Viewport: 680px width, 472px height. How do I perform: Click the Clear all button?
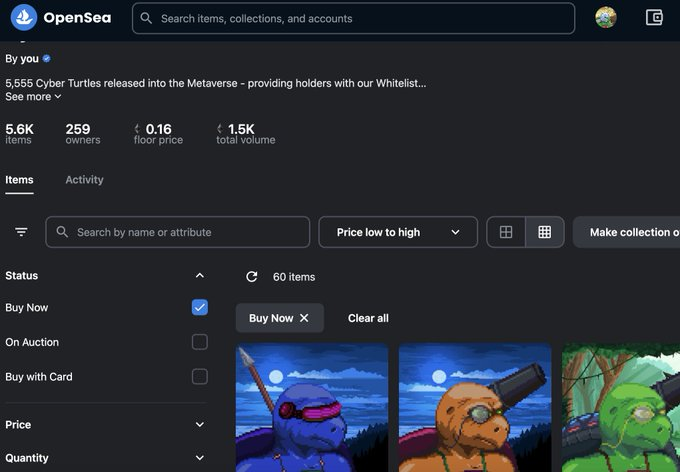(x=368, y=318)
